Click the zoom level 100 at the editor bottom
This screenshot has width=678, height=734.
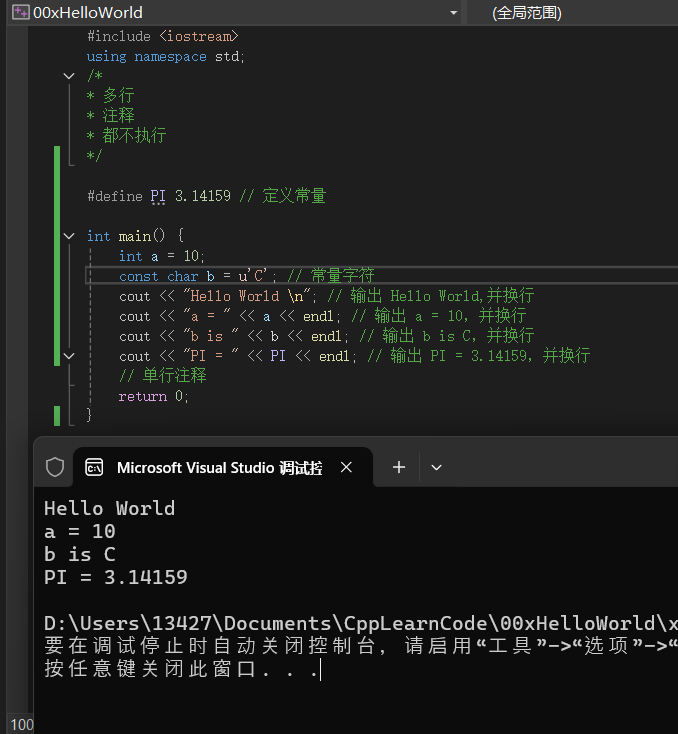tap(22, 725)
